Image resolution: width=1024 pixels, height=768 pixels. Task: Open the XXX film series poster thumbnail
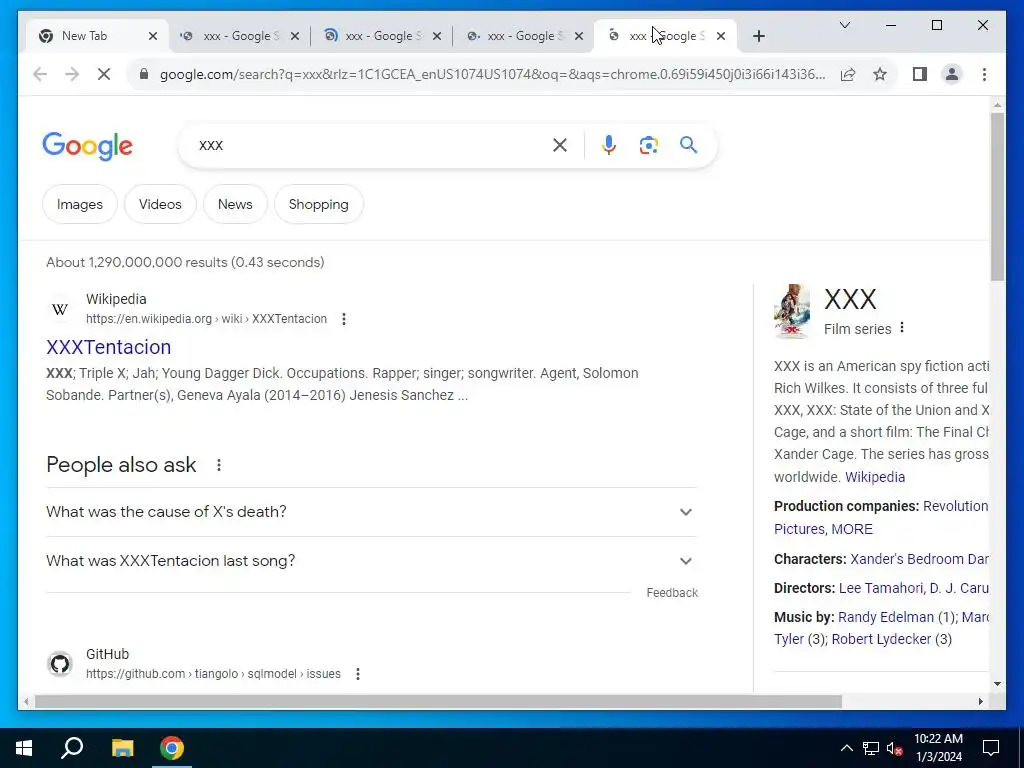point(792,311)
